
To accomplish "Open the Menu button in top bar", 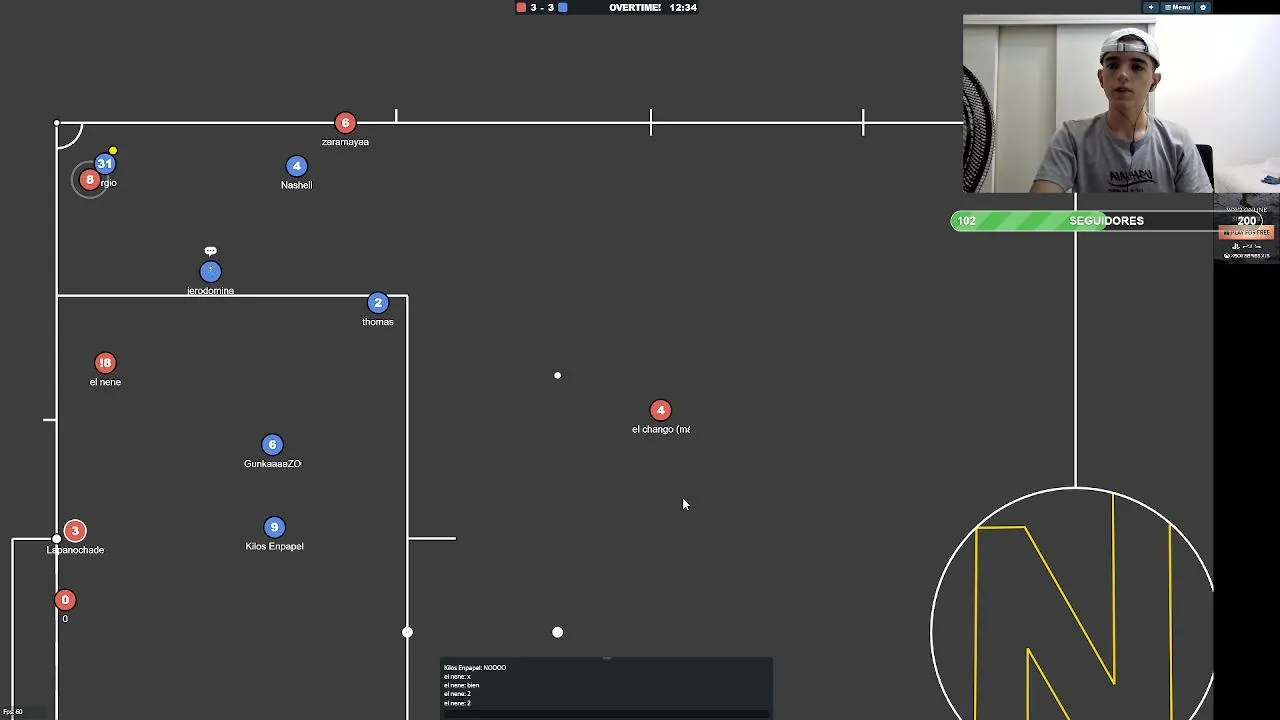I will coord(1177,7).
